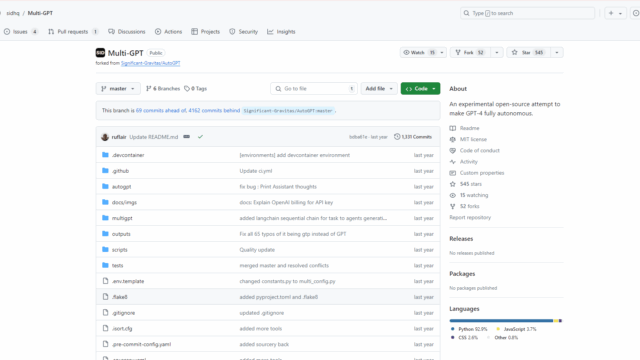This screenshot has width=640, height=360.
Task: Go to the Actions tab
Action: tap(168, 31)
